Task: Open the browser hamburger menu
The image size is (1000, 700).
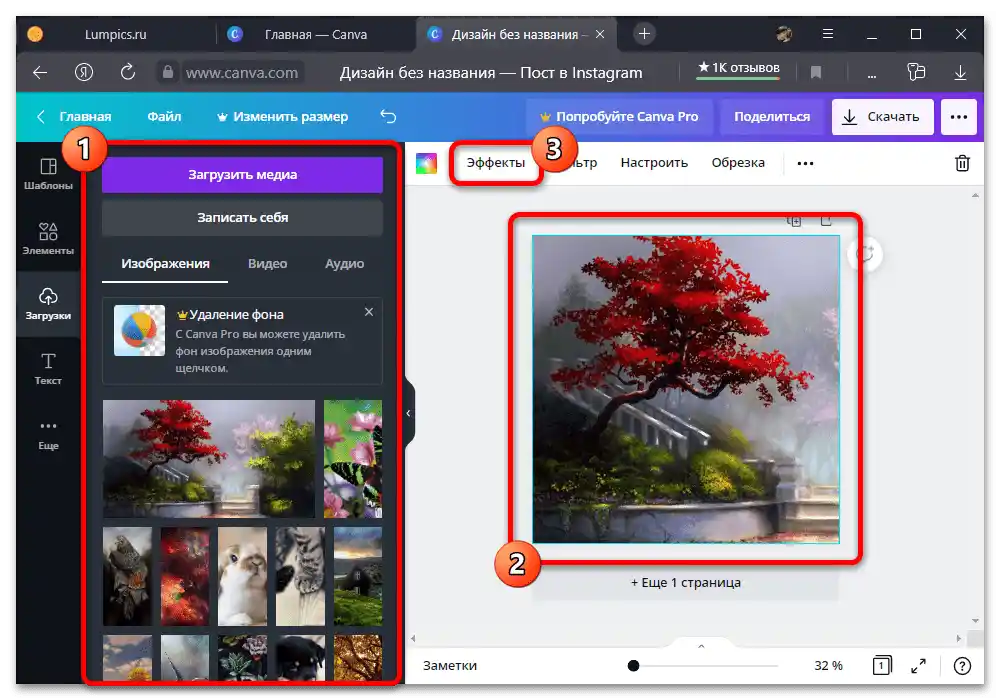Action: [828, 34]
